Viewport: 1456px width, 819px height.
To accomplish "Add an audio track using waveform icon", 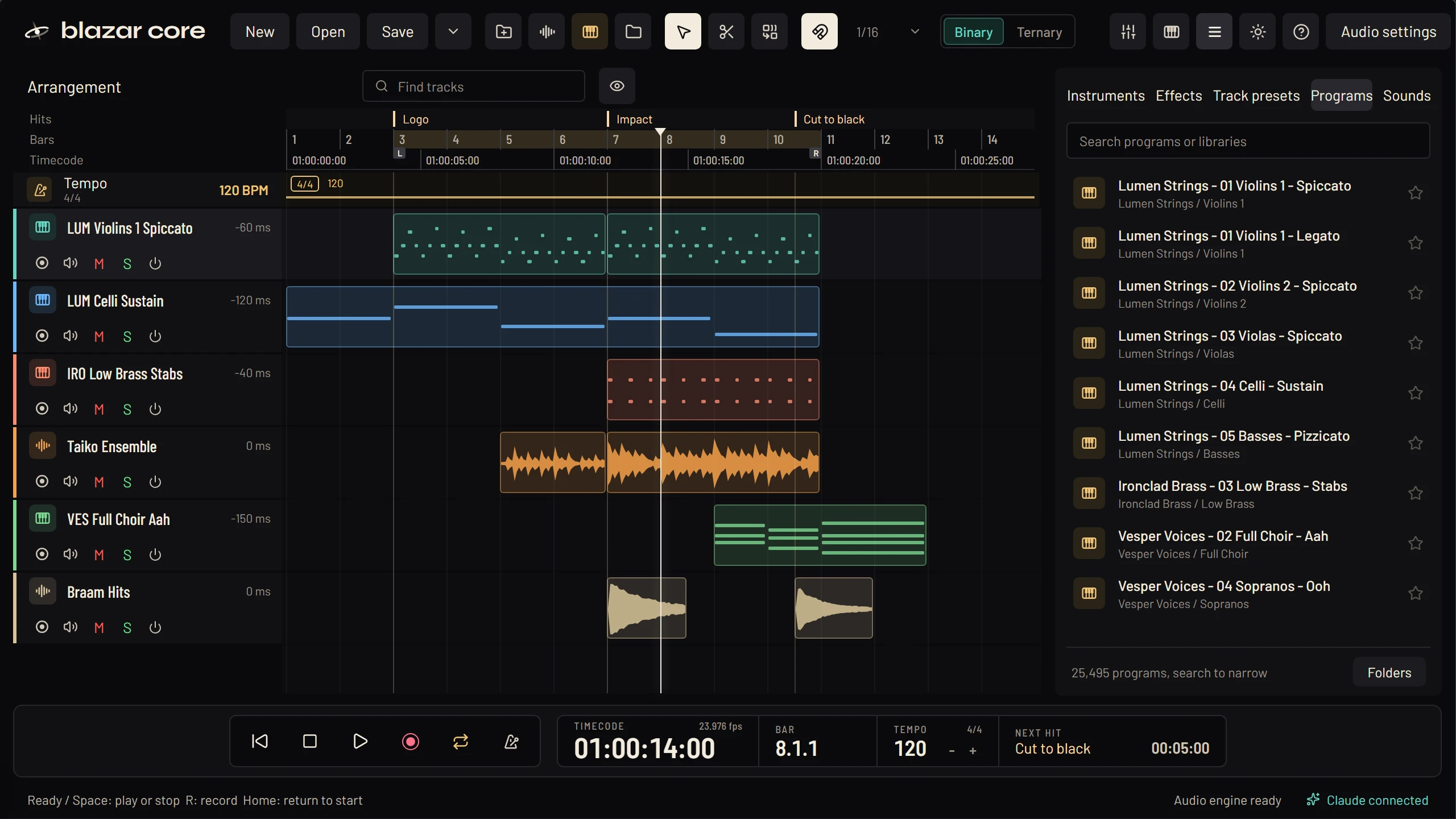I will coord(547,32).
